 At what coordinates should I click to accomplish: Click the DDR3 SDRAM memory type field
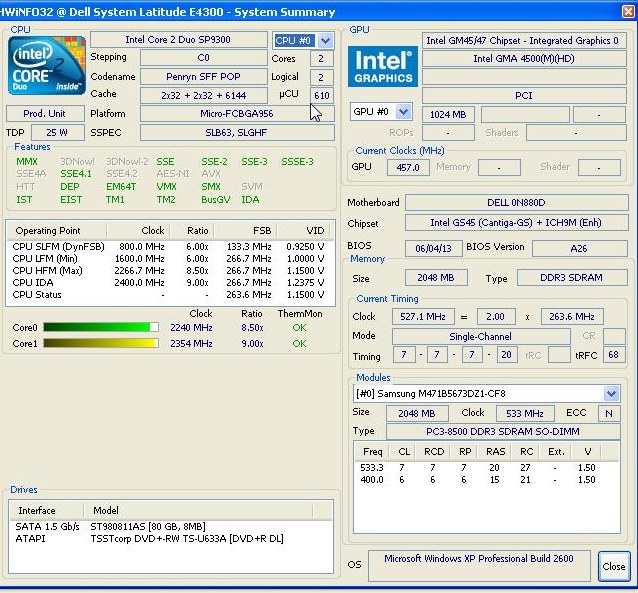[x=572, y=278]
